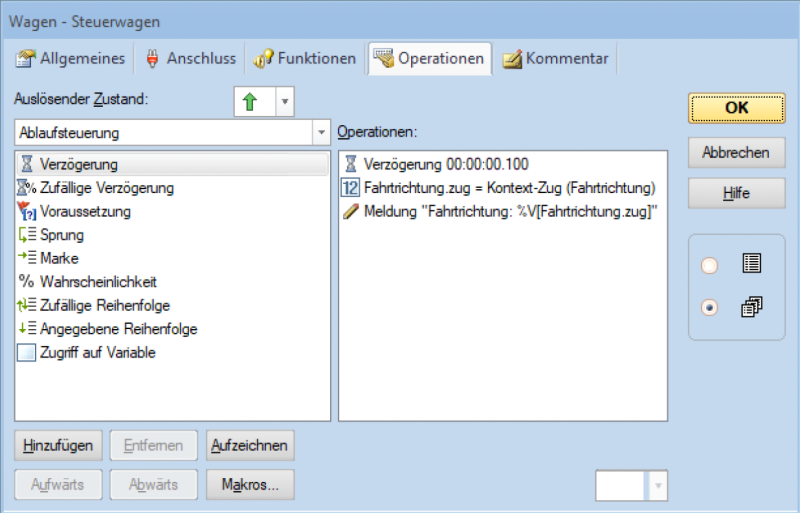Screen dimensions: 800x513
Task: Select Zugriff auf Variable entry
Action: pos(97,352)
